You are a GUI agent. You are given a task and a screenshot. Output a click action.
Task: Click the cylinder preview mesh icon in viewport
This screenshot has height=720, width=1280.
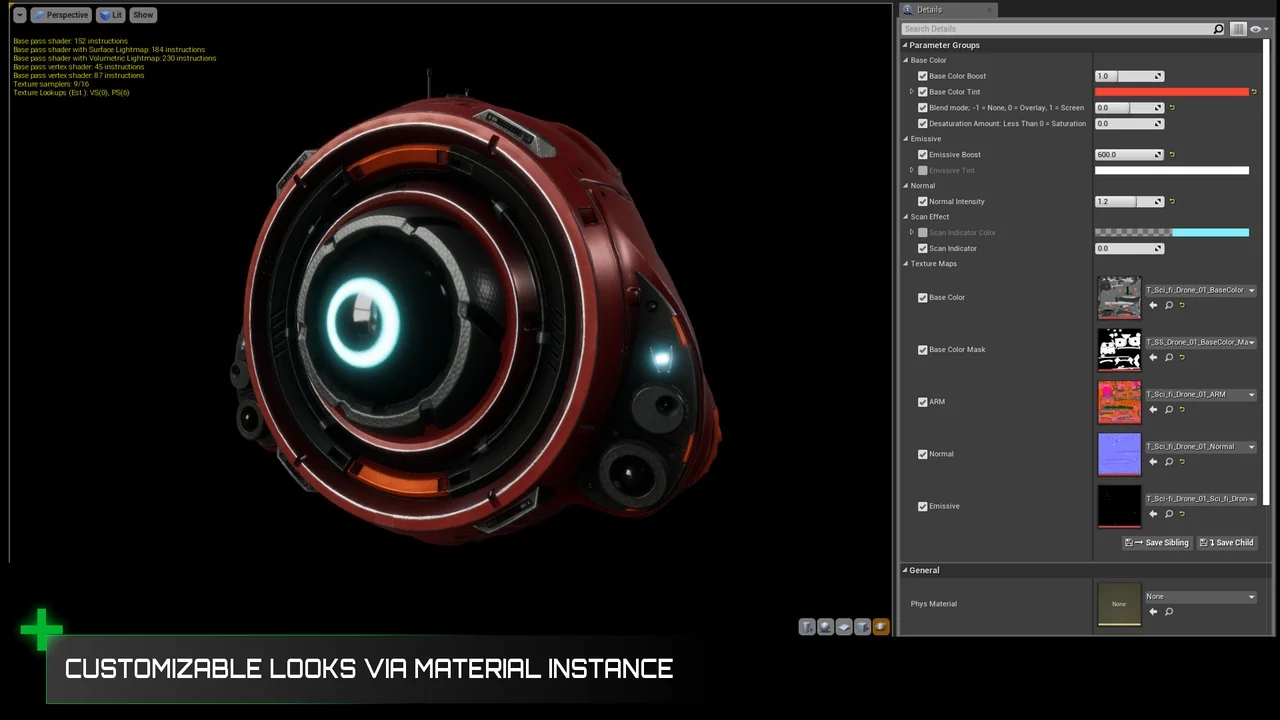pos(807,627)
